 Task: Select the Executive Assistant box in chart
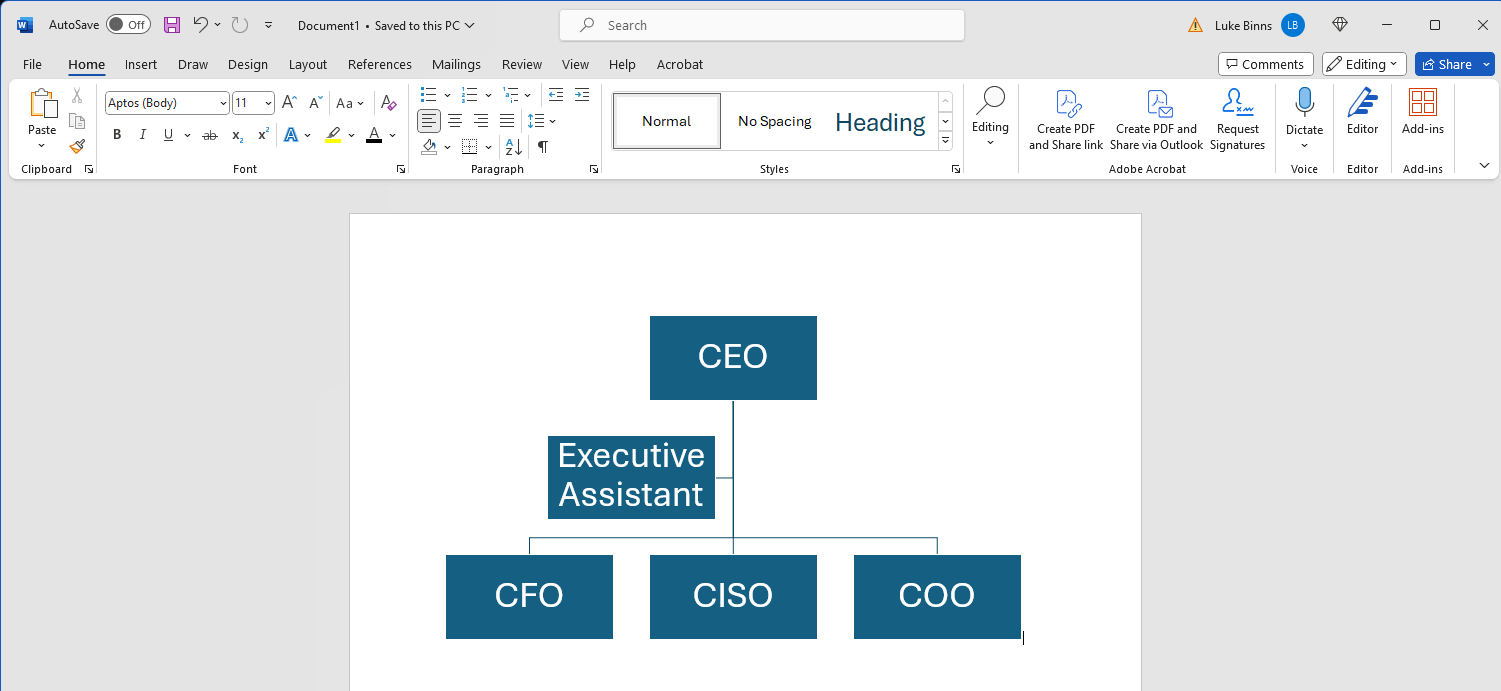[x=631, y=477]
